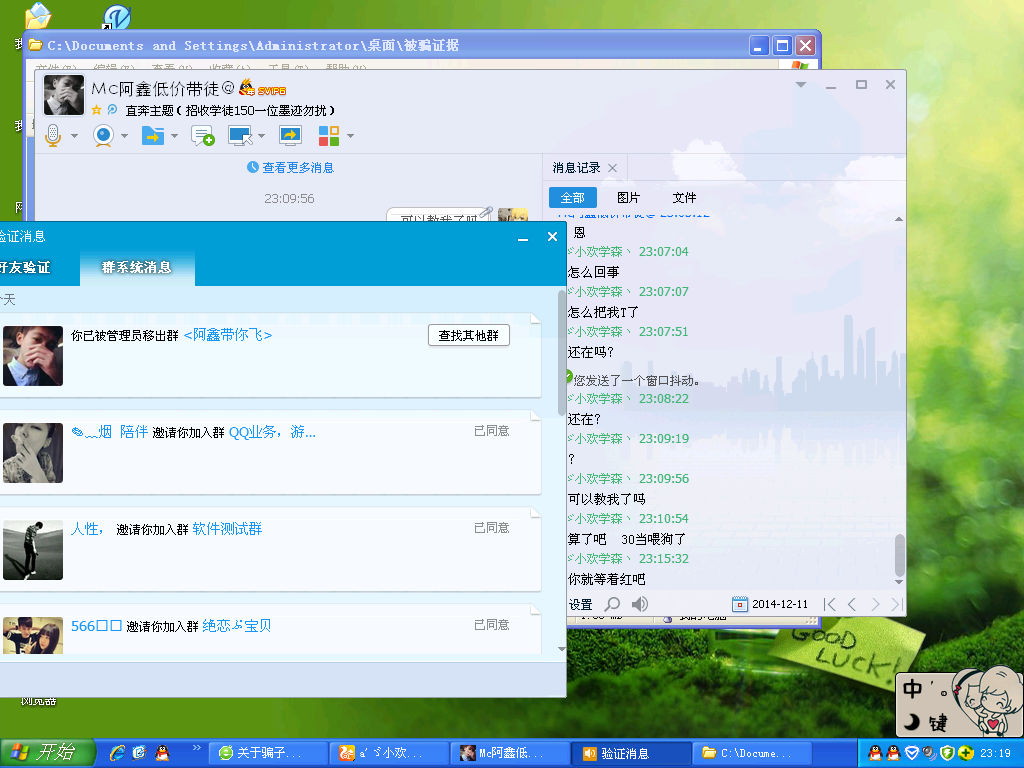Start a video call with webcam icon

(x=103, y=136)
